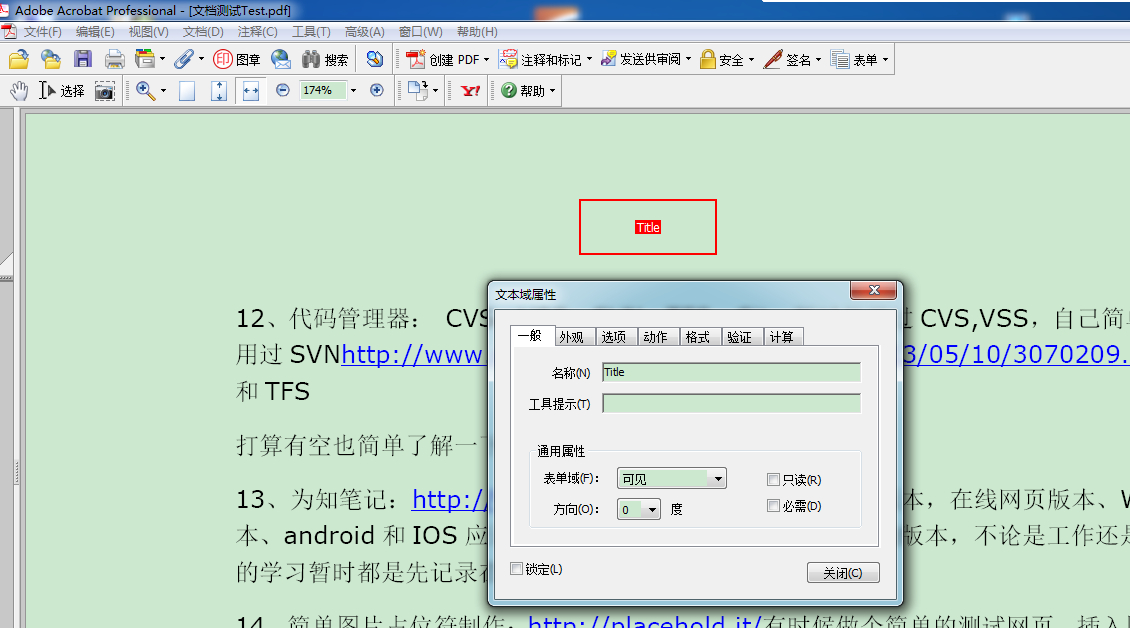The width and height of the screenshot is (1130, 628).
Task: Click the 表单 forms button
Action: (x=854, y=59)
